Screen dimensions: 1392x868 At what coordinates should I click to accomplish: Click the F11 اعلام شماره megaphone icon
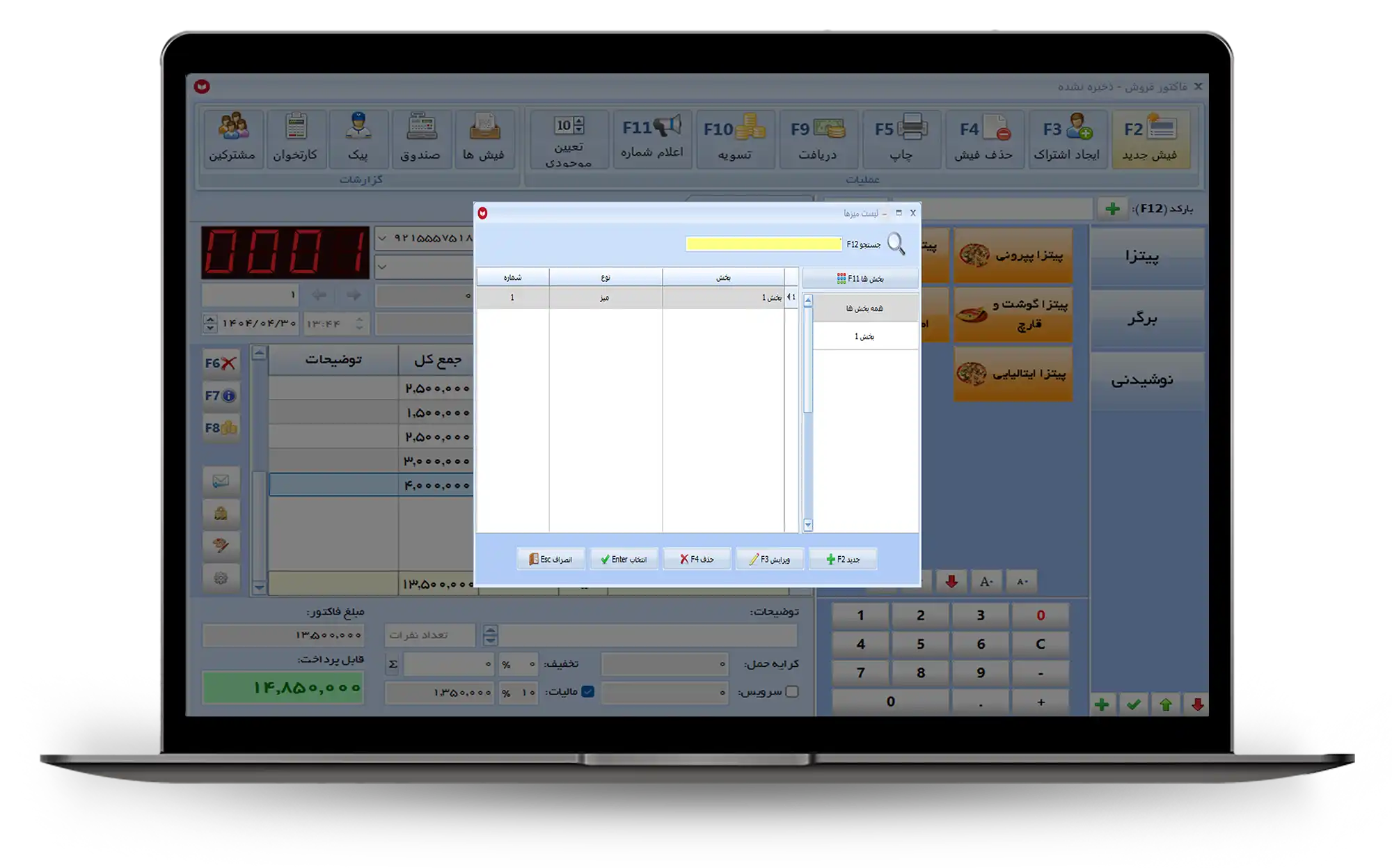(652, 139)
